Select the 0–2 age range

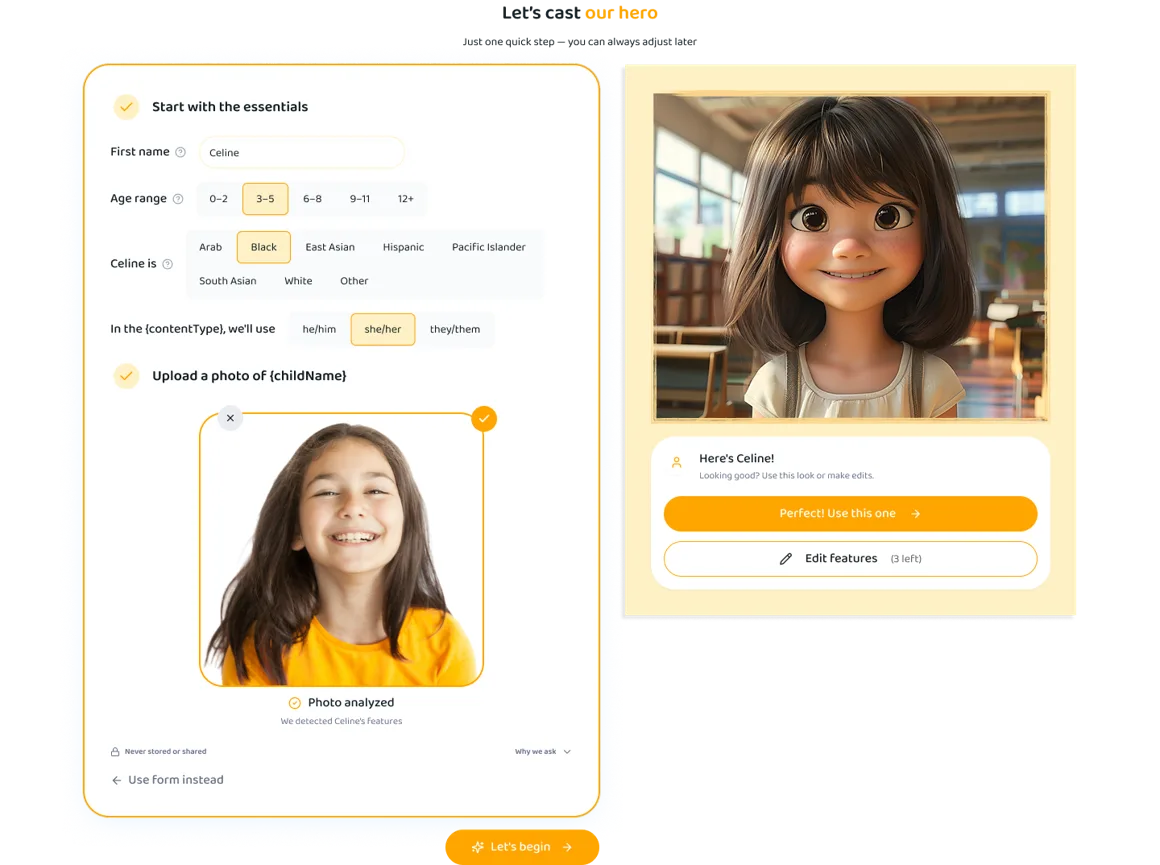[x=218, y=199]
